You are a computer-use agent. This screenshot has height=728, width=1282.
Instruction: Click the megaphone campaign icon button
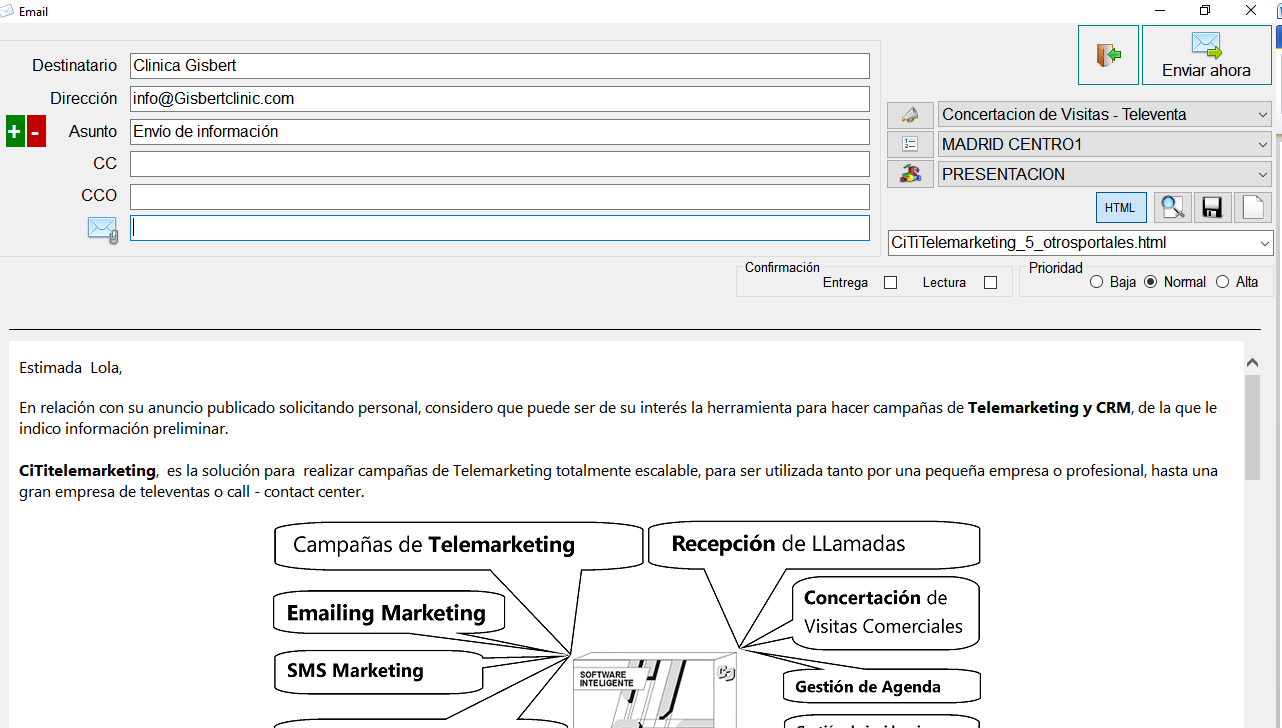point(910,115)
